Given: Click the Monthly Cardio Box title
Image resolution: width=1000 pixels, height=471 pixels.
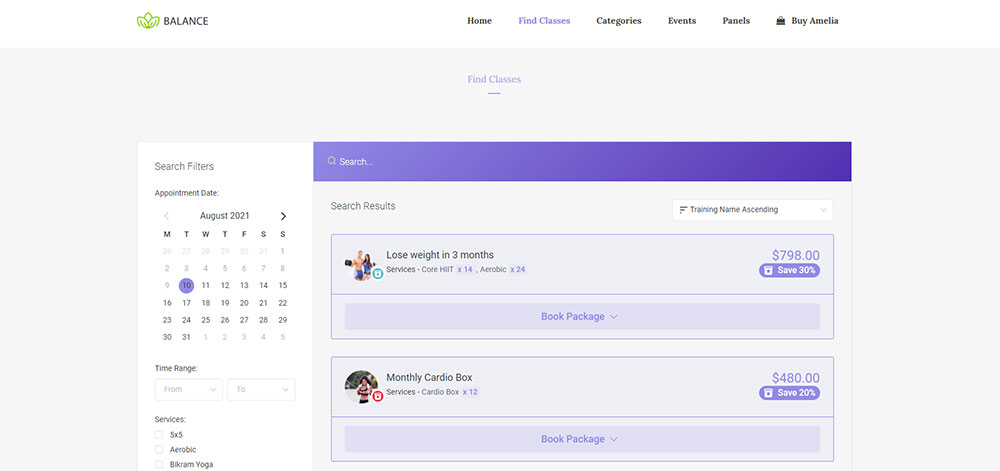Looking at the screenshot, I should click(x=429, y=377).
